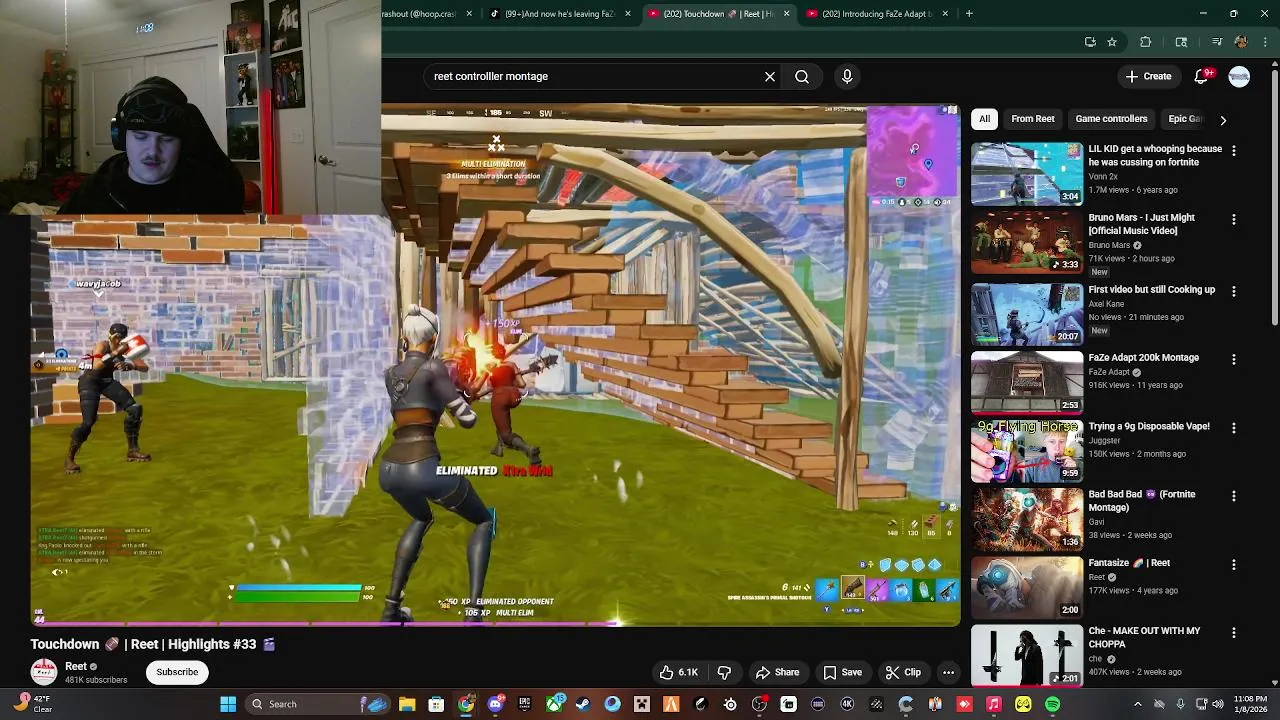Open Microsoft Store from taskbar

(436, 704)
